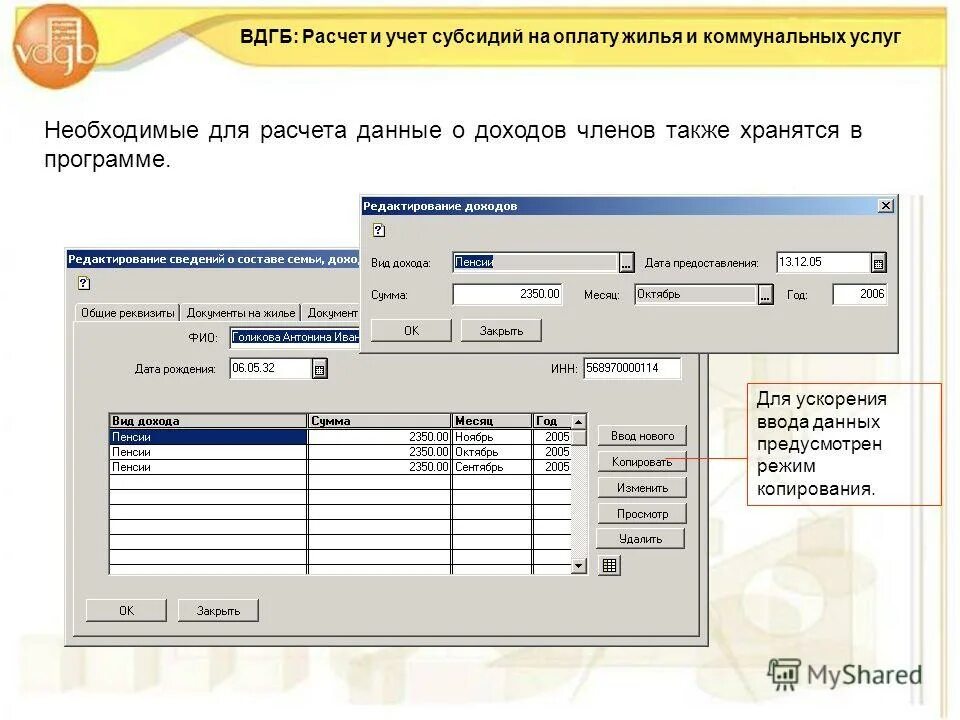Select Пенсии row for Октябрь

pyautogui.click(x=340, y=452)
